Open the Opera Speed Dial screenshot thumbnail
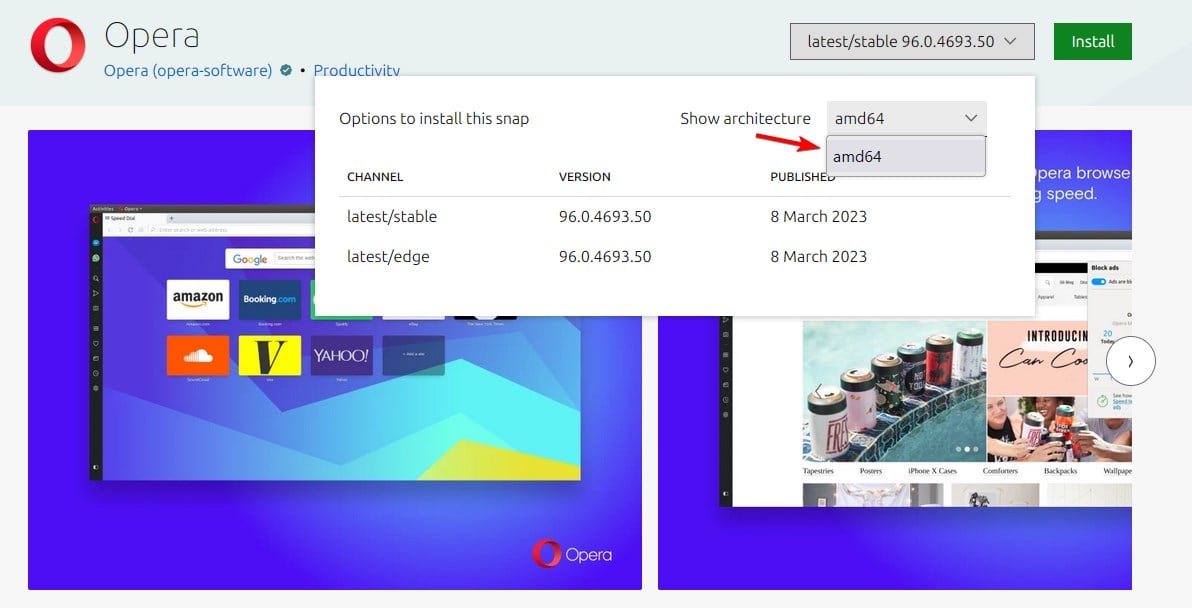1192x608 pixels. click(x=334, y=359)
